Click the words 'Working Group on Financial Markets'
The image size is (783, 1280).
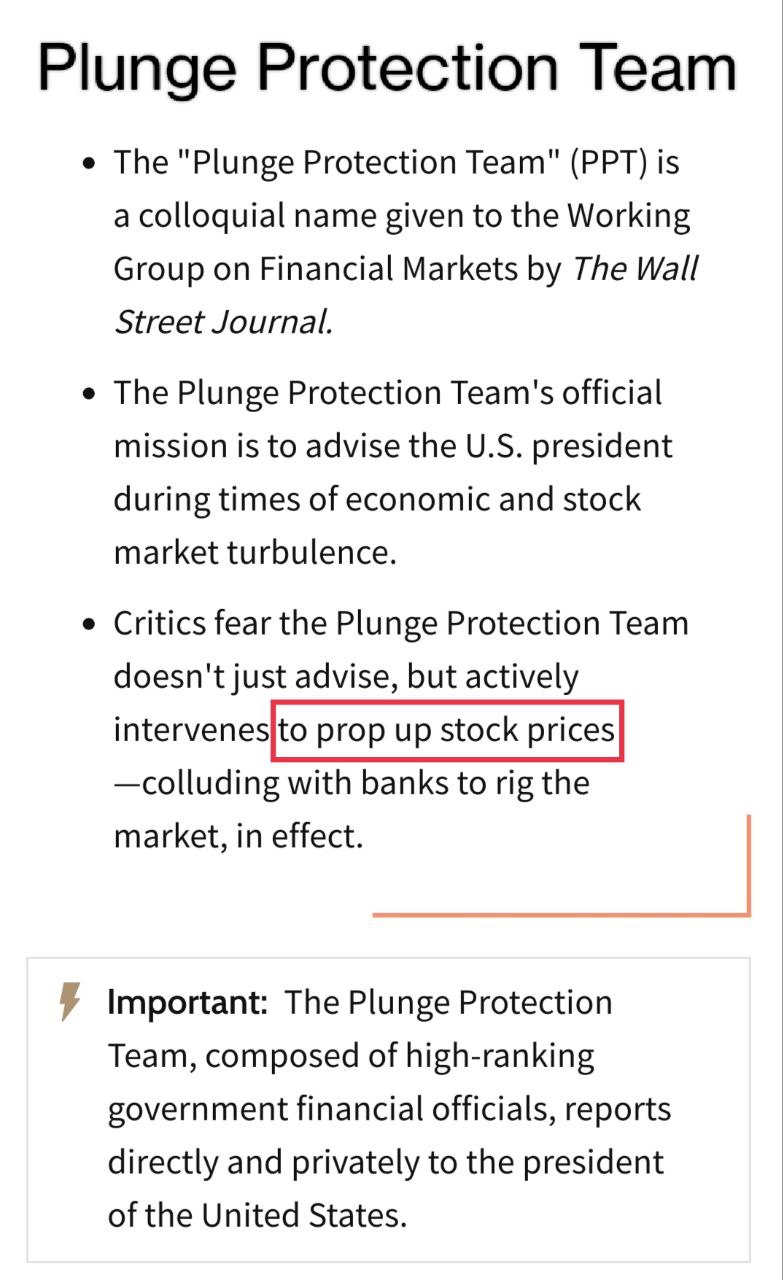click(402, 241)
